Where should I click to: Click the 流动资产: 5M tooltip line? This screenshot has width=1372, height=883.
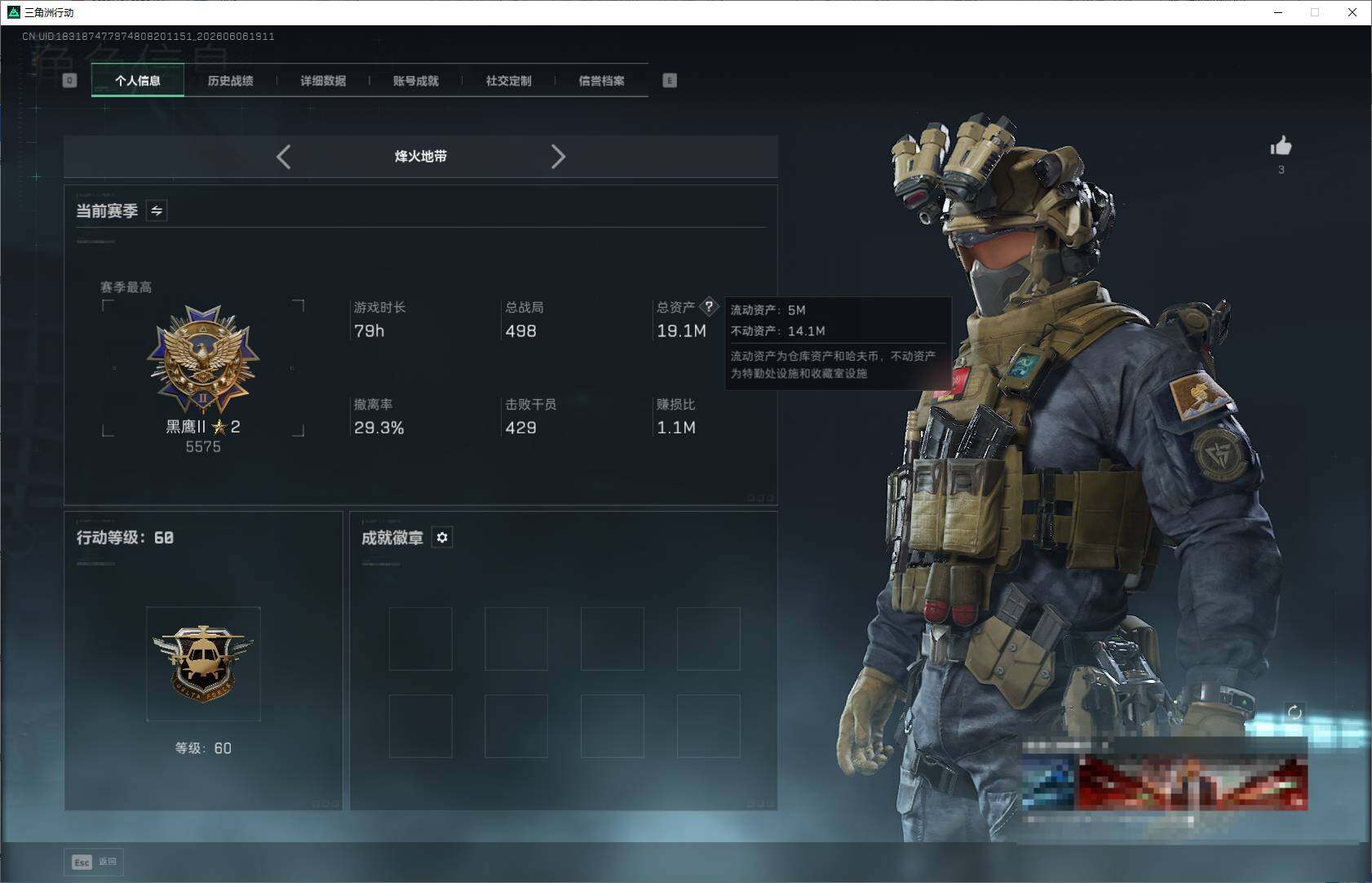coord(768,310)
